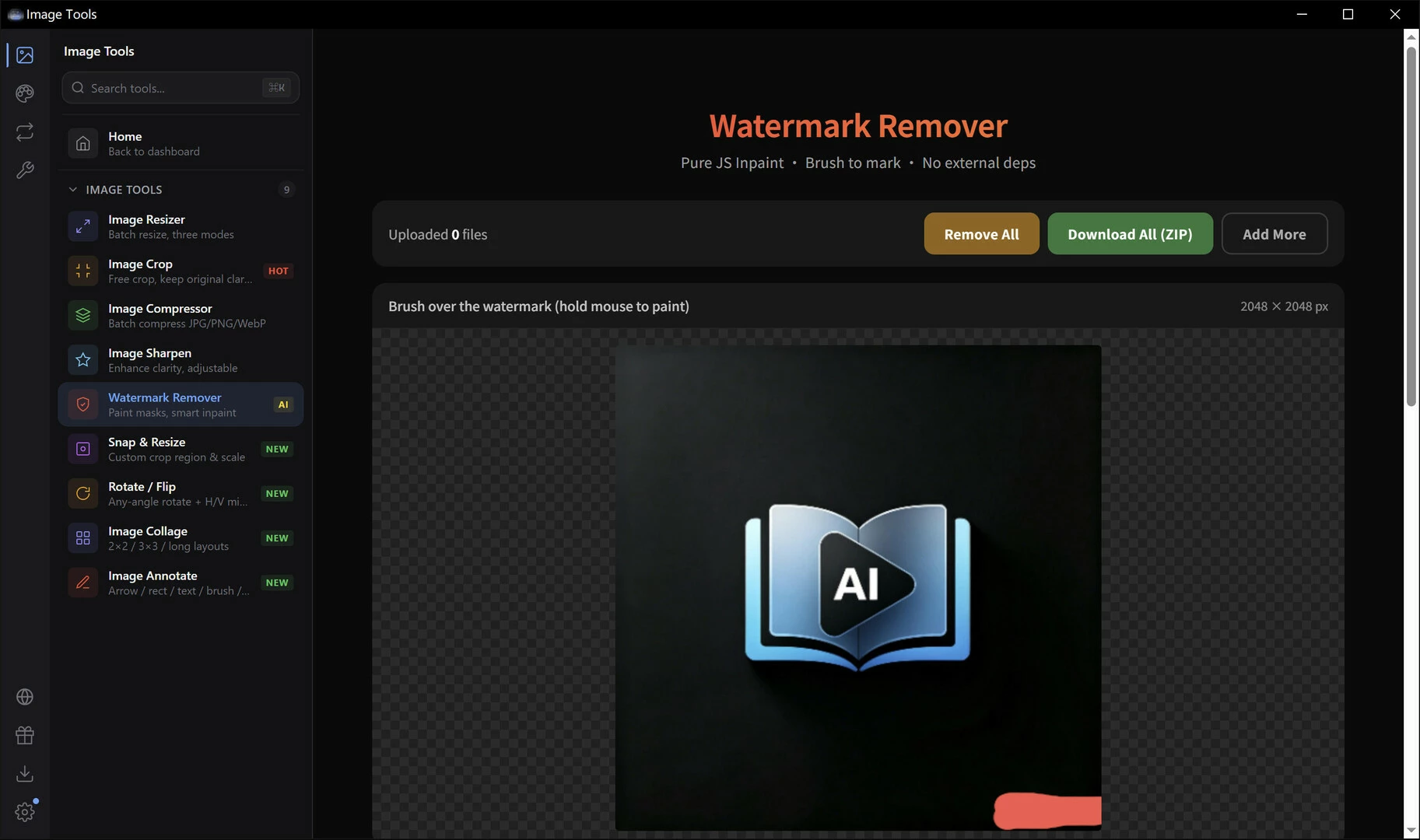Click the Image Resizer arrows icon
The image size is (1420, 840).
click(x=82, y=226)
